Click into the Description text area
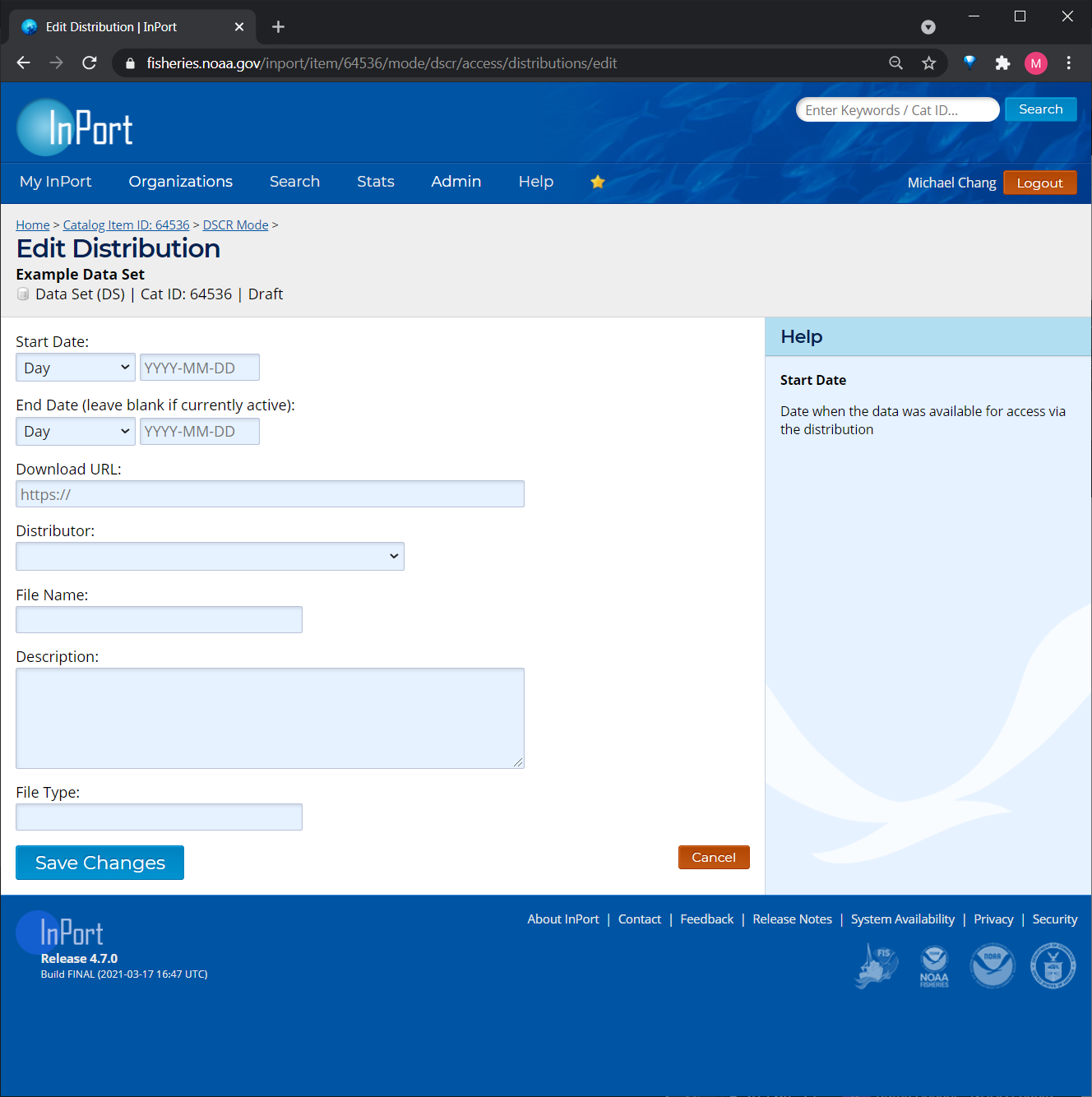Viewport: 1092px width, 1097px height. coord(270,718)
